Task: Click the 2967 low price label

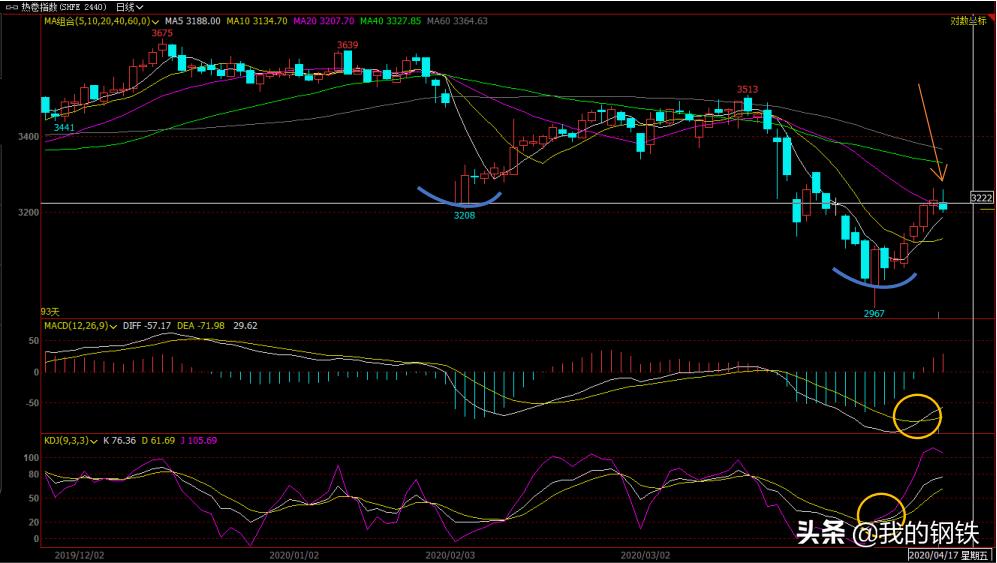Action: (x=875, y=313)
